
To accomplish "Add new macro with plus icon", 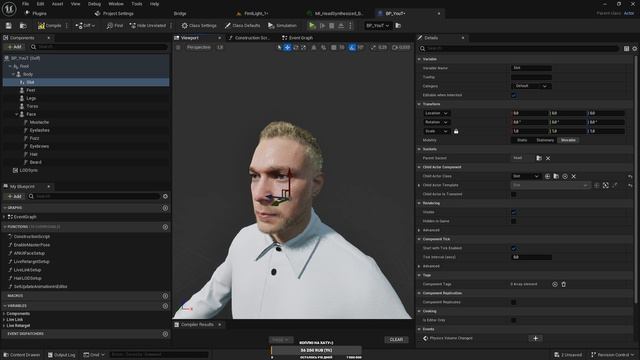I will coord(165,296).
